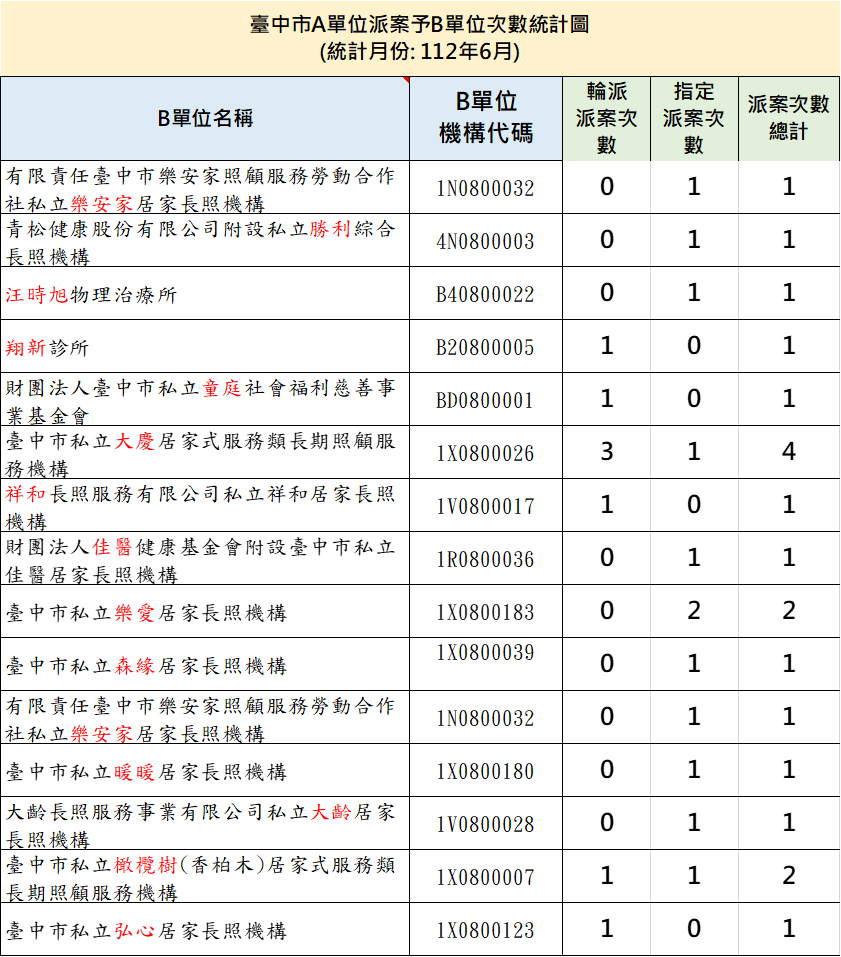Screen dimensions: 841x957
Task: Select the 派案次數總計 column header
Action: click(x=789, y=118)
